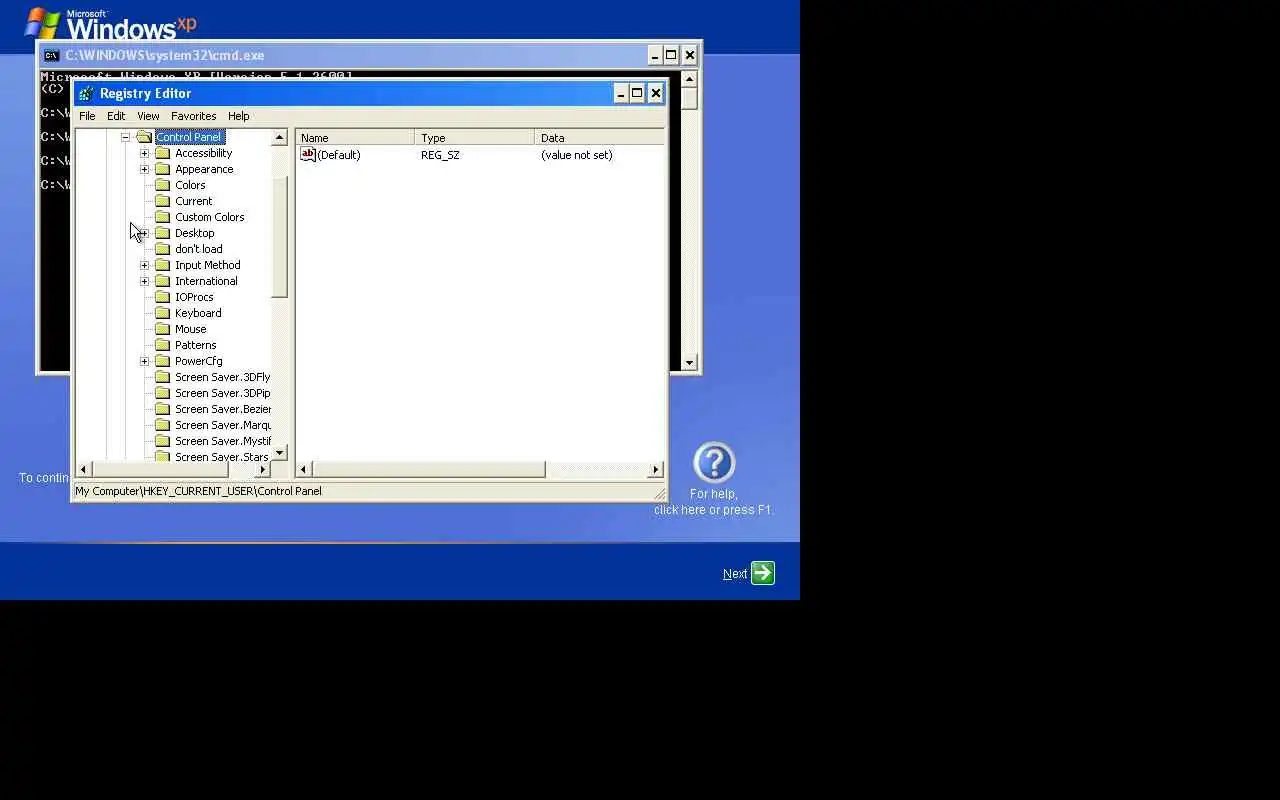Screen dimensions: 1280x800
Task: Expand the Input Method key
Action: click(144, 265)
